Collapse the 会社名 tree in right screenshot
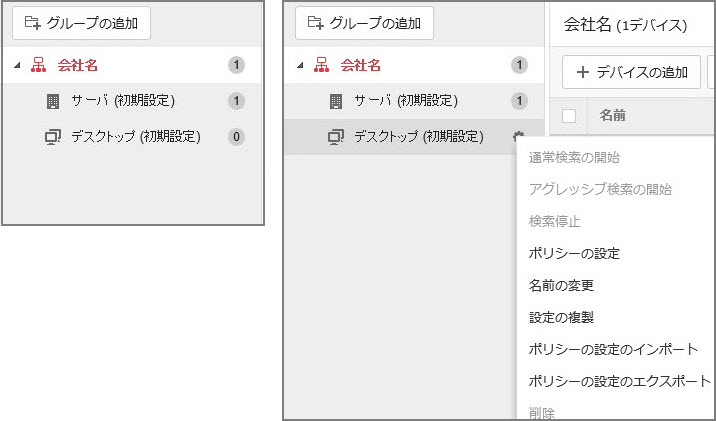 [x=300, y=67]
